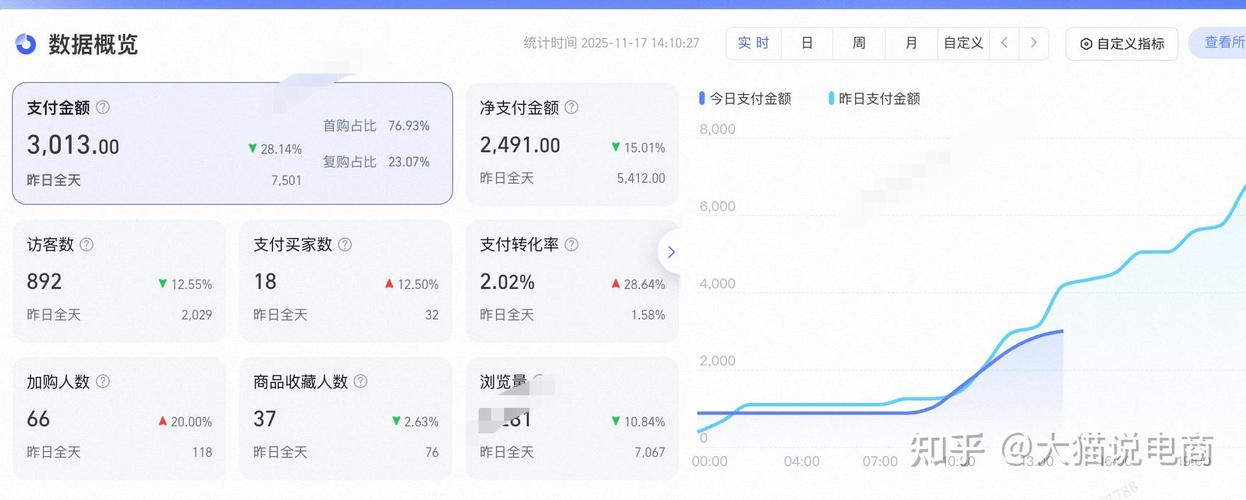Click yesterday's value 2,029
Viewport: 1246px width, 500px height.
point(197,315)
